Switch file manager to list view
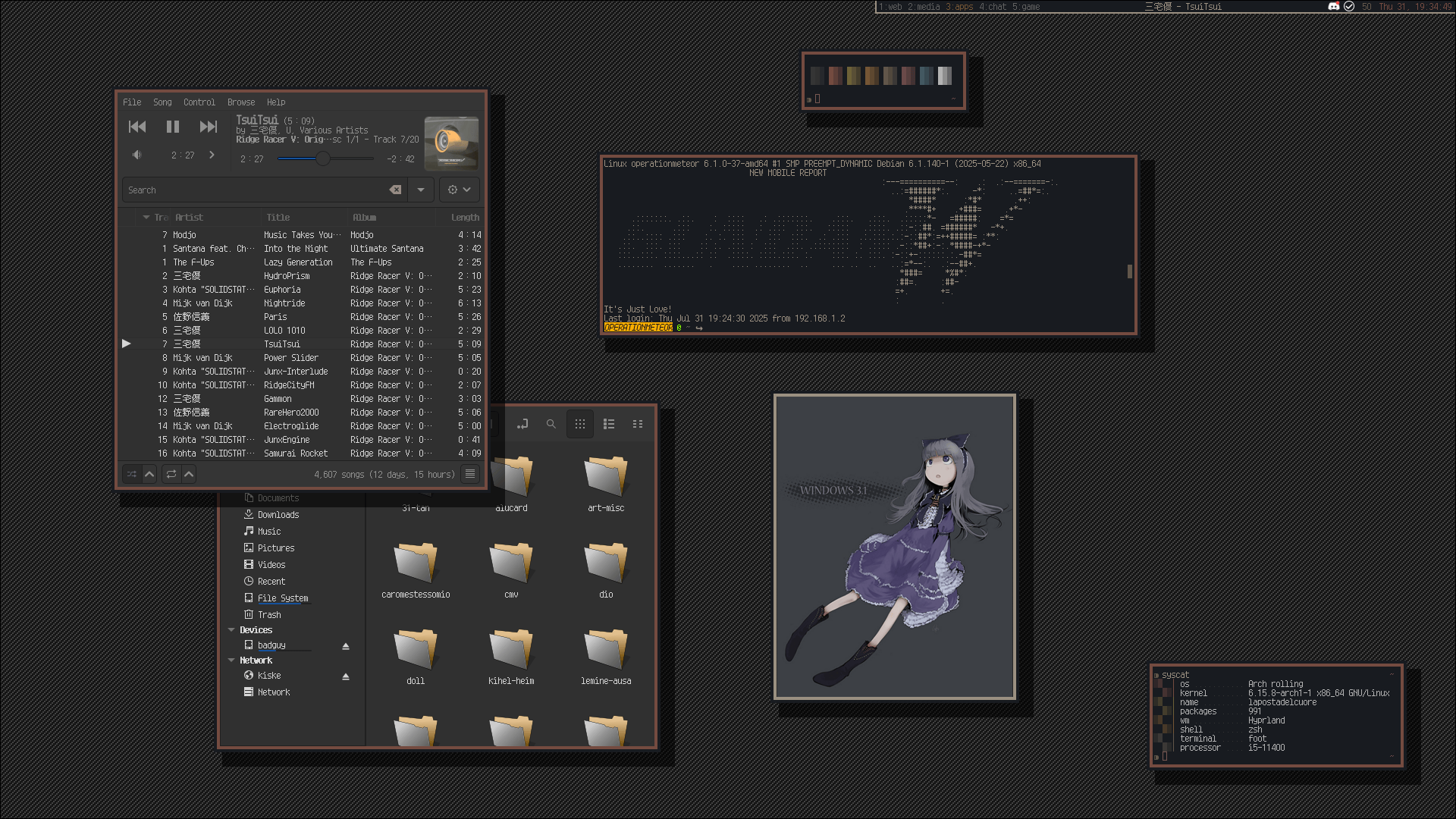This screenshot has height=819, width=1456. coord(609,424)
